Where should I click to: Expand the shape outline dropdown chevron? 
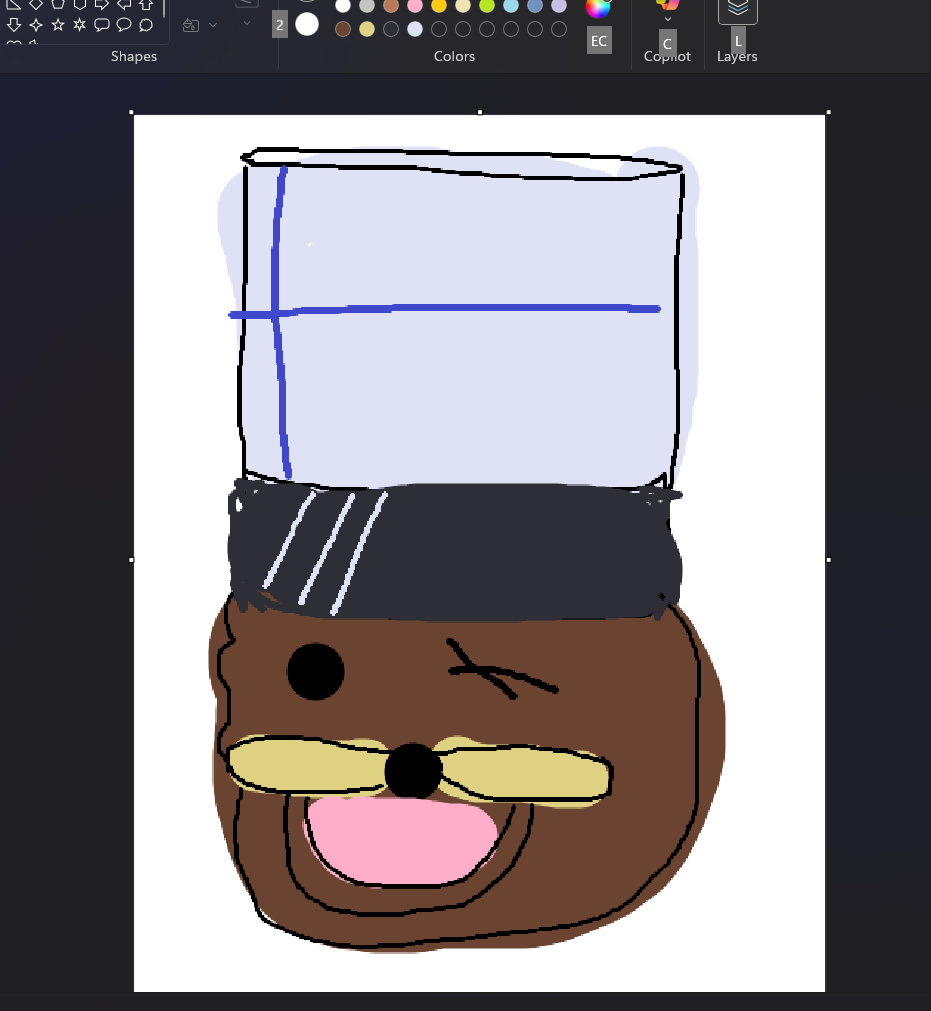pos(246,24)
